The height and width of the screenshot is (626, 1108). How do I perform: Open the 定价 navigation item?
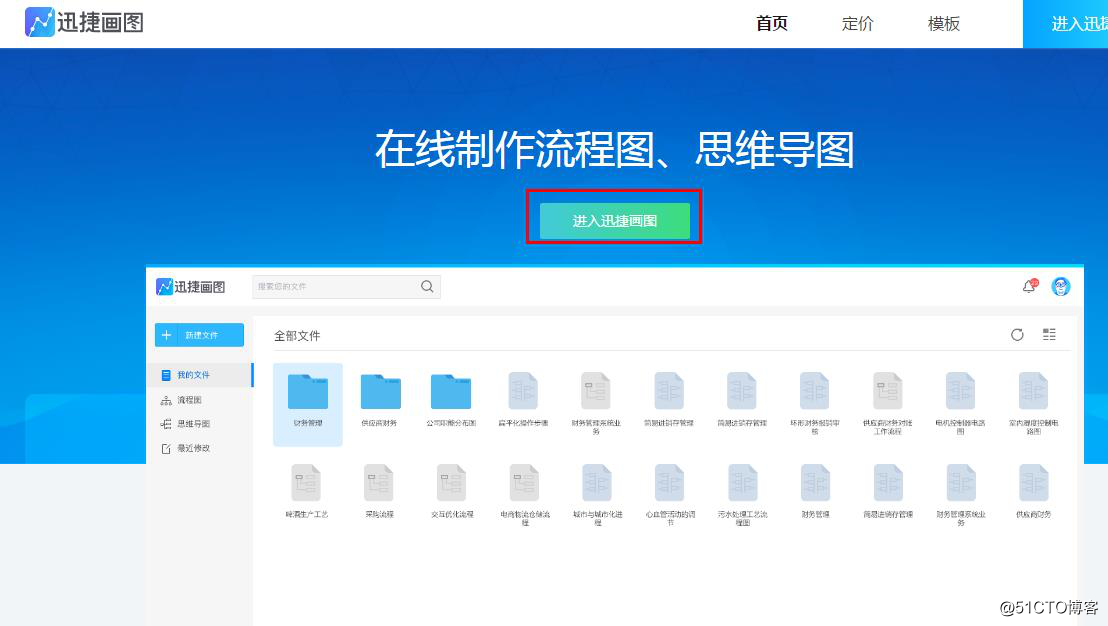858,23
